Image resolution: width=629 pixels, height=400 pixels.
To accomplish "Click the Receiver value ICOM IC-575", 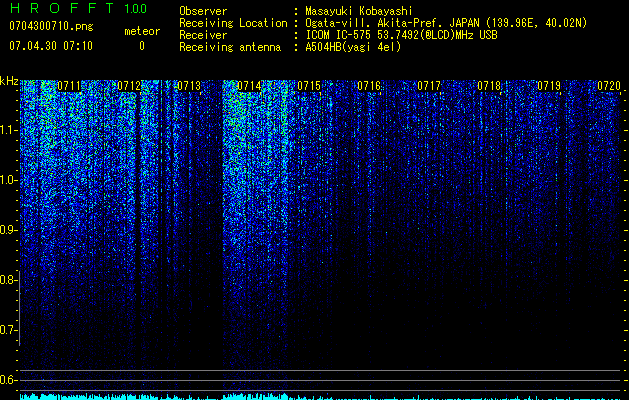I will tap(340, 35).
